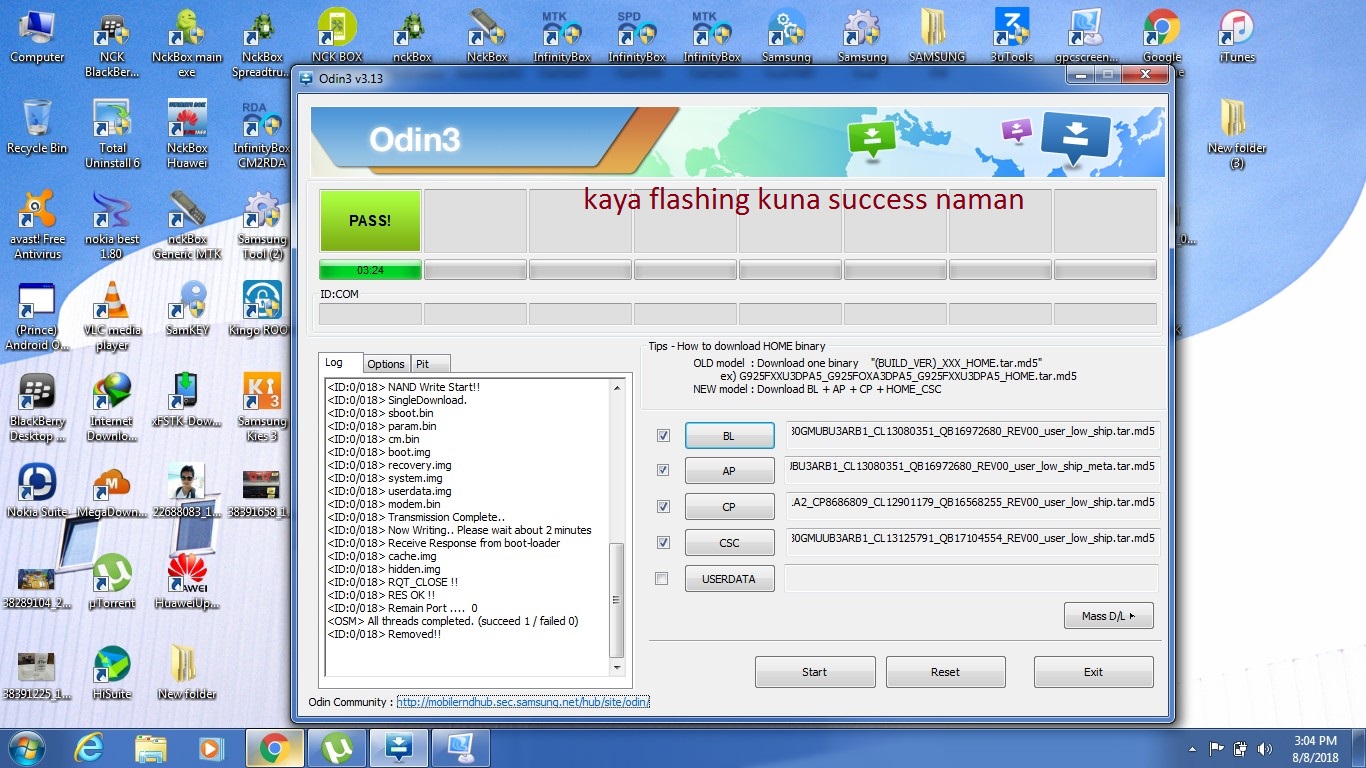The height and width of the screenshot is (768, 1366).
Task: Click the Start button in Odin
Action: (x=815, y=672)
